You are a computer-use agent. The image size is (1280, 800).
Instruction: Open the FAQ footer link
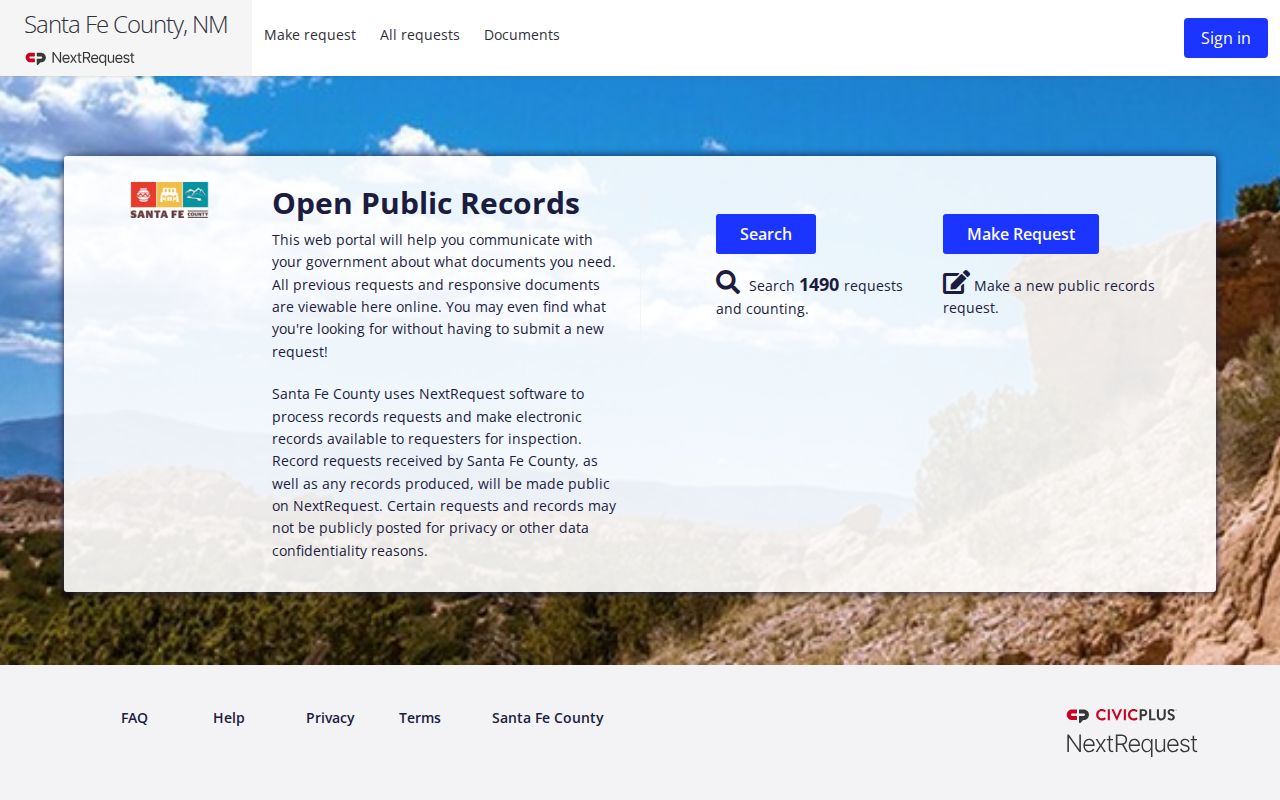pyautogui.click(x=134, y=718)
